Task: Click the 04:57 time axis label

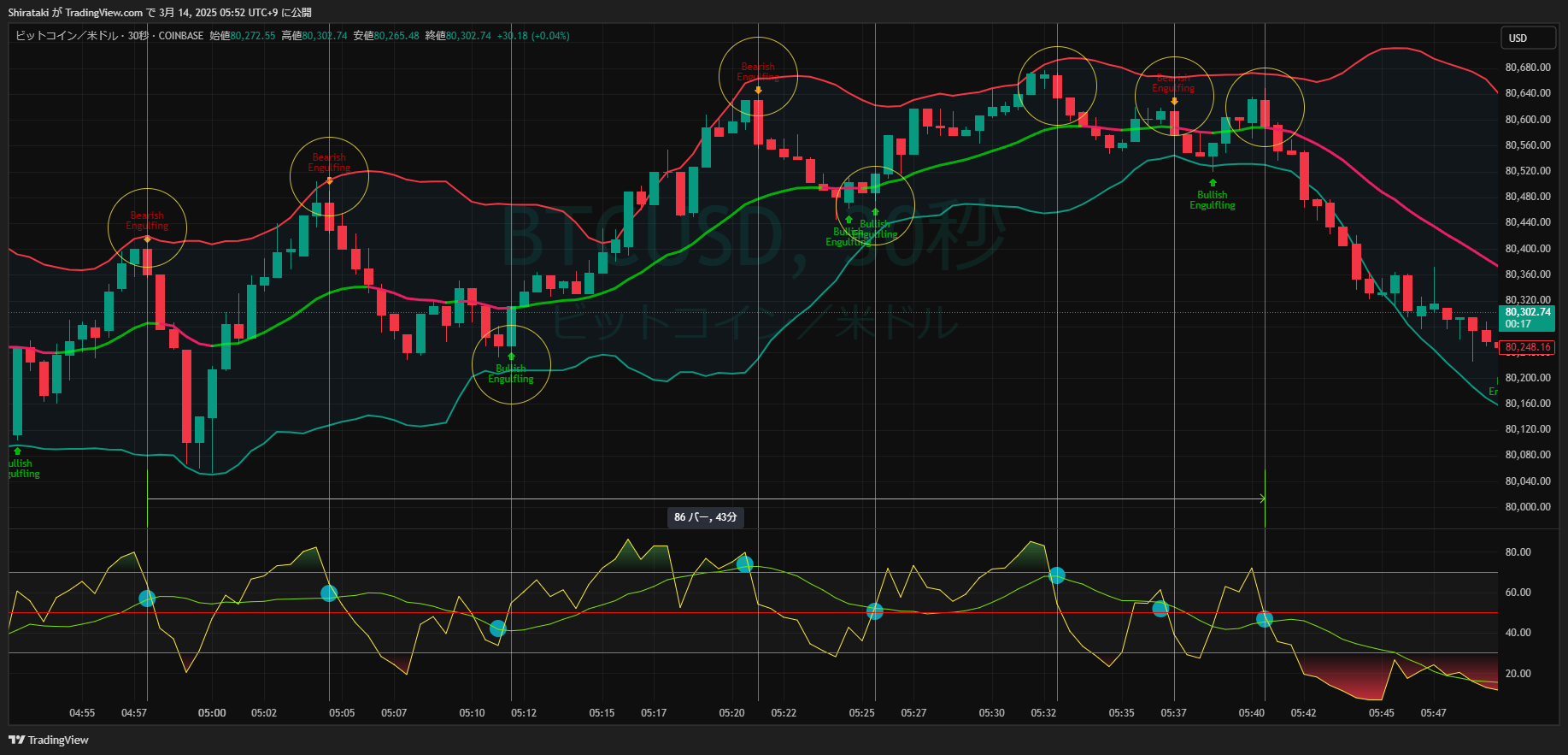Action: click(x=134, y=713)
